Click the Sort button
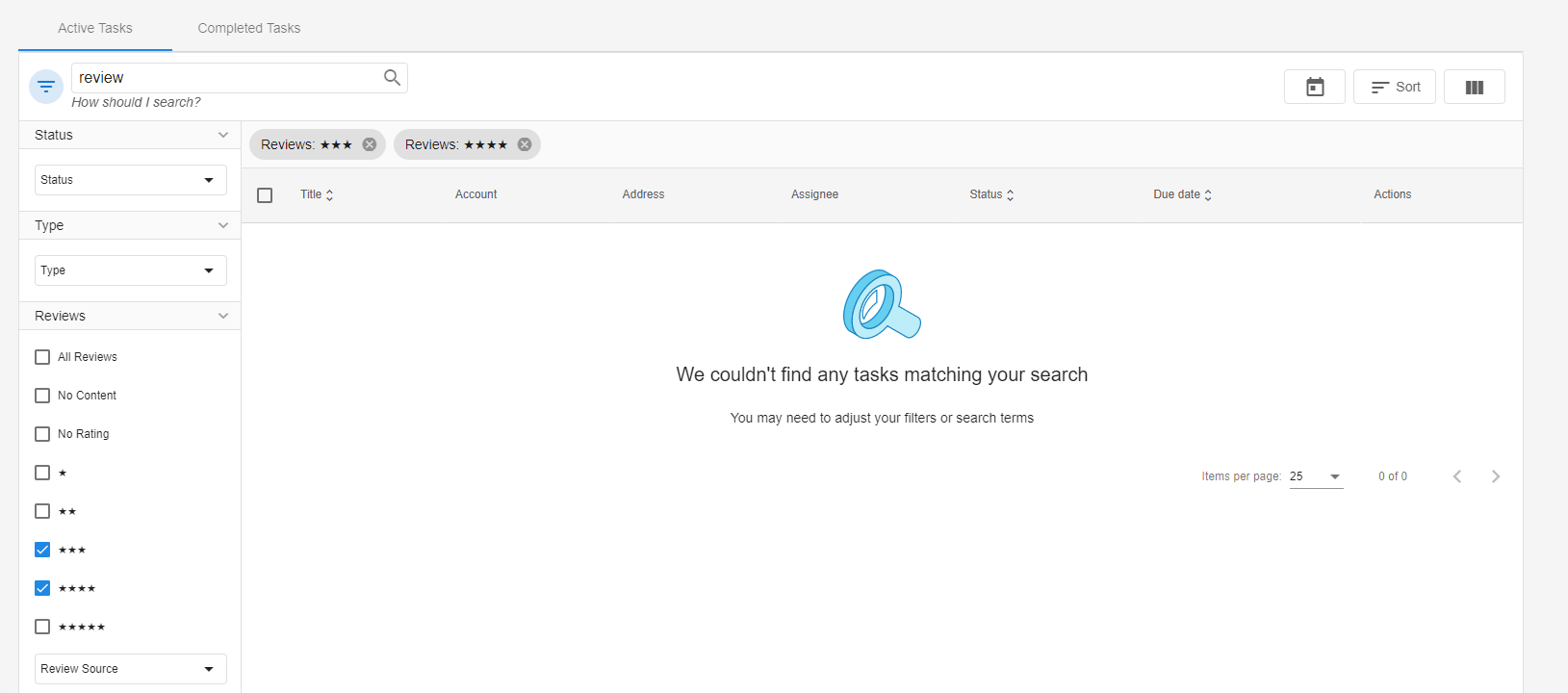1568x693 pixels. (1395, 87)
